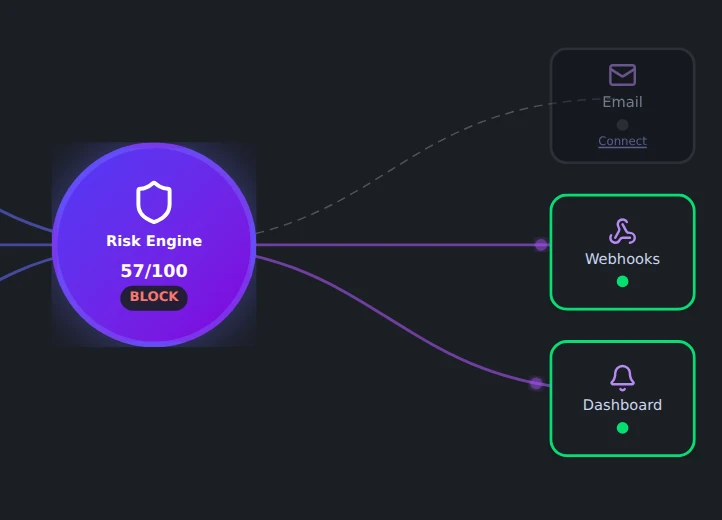Click the purple connector dot at Dashboard

(x=536, y=383)
